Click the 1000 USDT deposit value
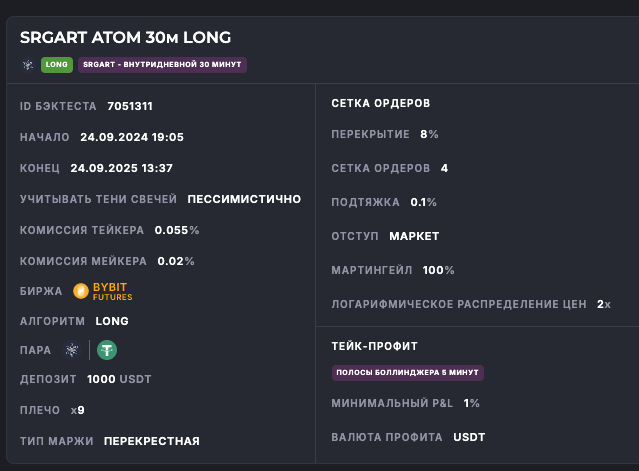639x471 pixels. [119, 380]
